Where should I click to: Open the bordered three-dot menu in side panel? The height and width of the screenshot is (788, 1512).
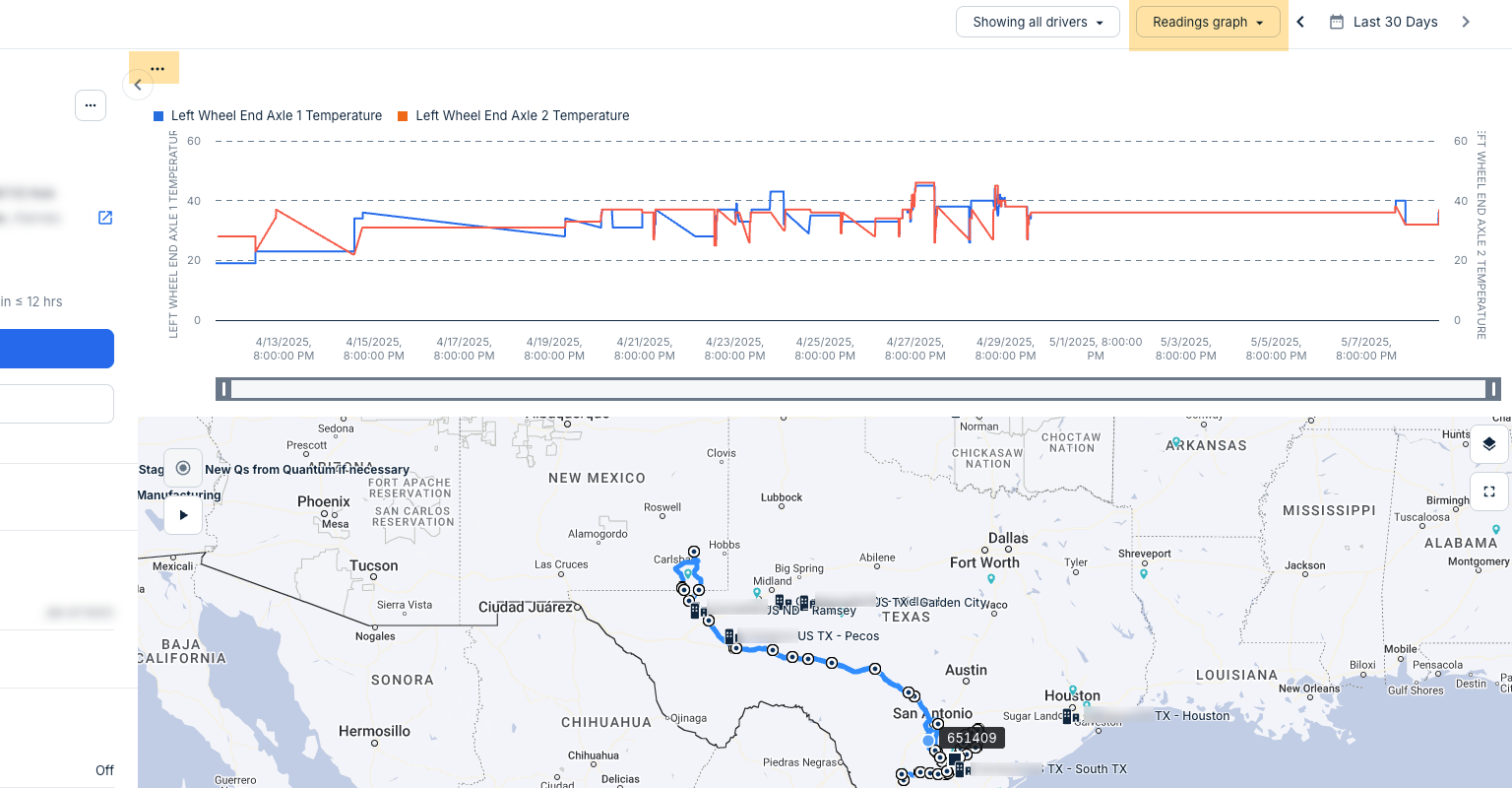click(x=91, y=105)
